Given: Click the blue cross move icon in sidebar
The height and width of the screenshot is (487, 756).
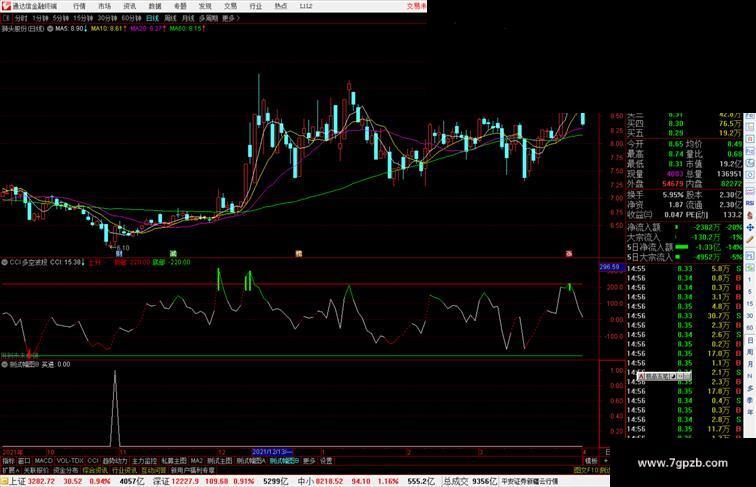Looking at the screenshot, I should 750,227.
